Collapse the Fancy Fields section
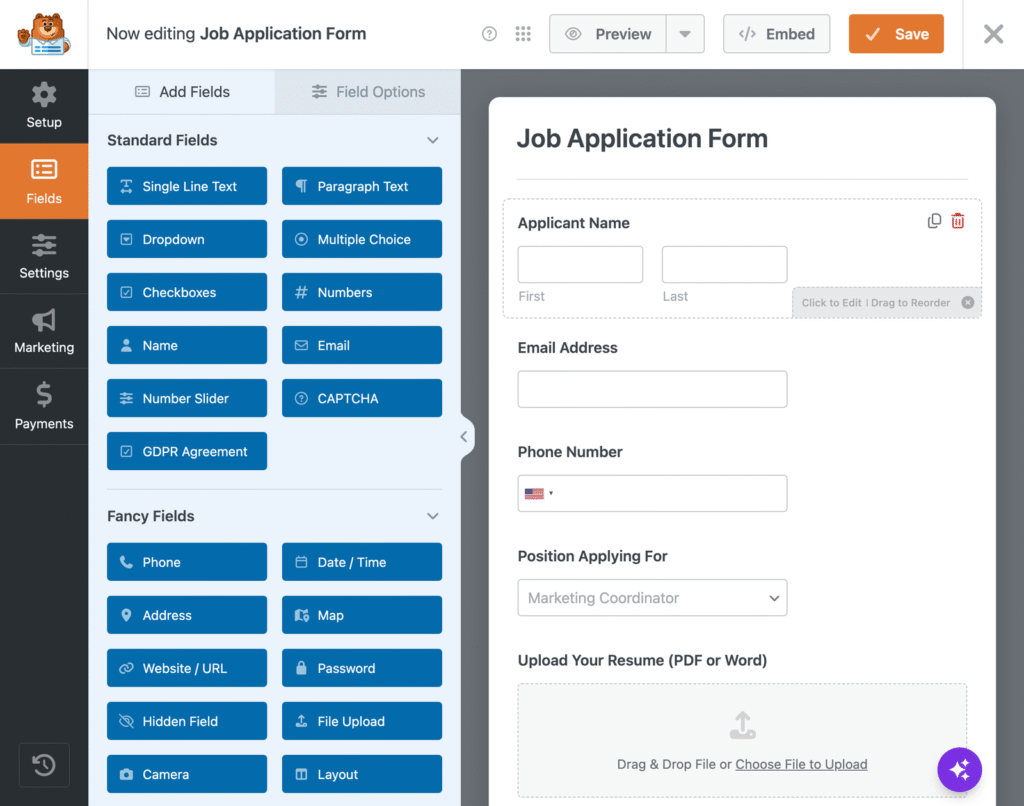 pyautogui.click(x=432, y=516)
